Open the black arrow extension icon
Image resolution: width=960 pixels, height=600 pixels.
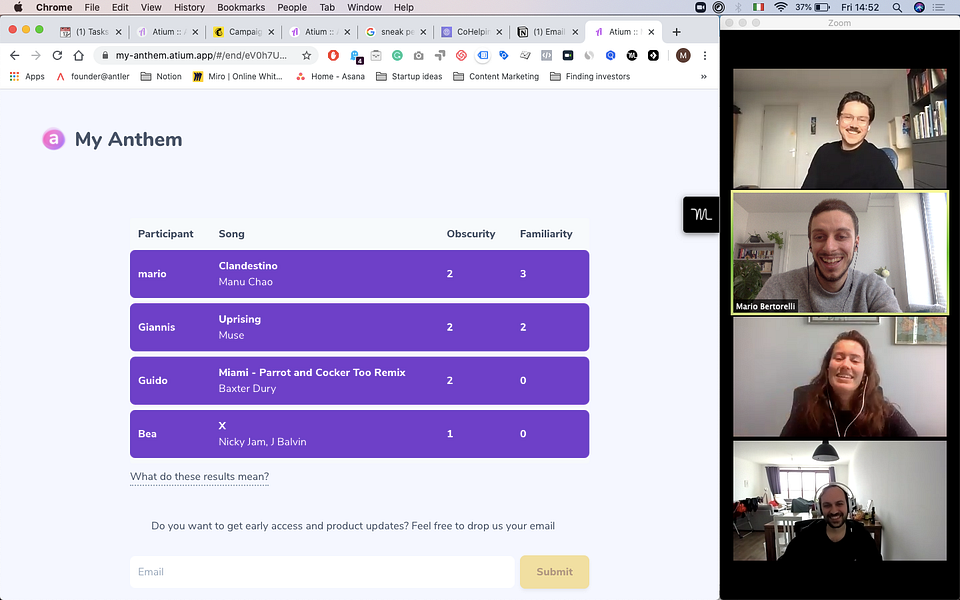point(653,55)
